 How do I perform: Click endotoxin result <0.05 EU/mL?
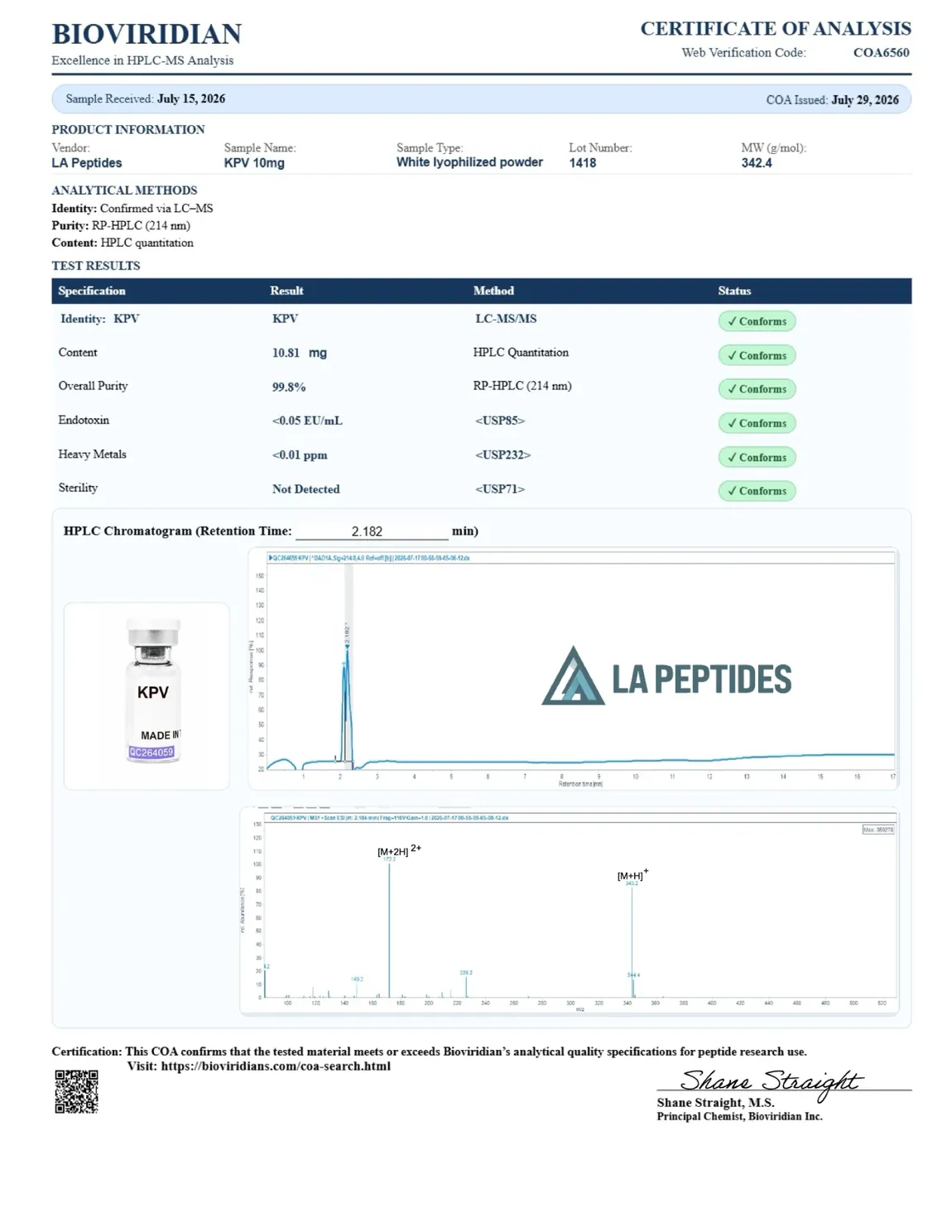click(x=307, y=421)
